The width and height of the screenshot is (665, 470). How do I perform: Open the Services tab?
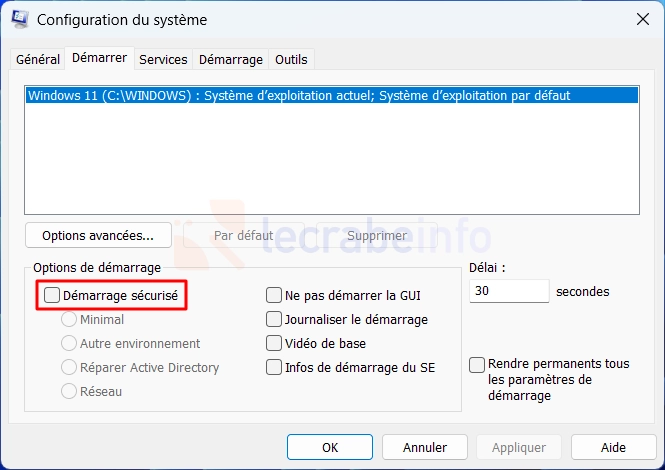[x=163, y=59]
